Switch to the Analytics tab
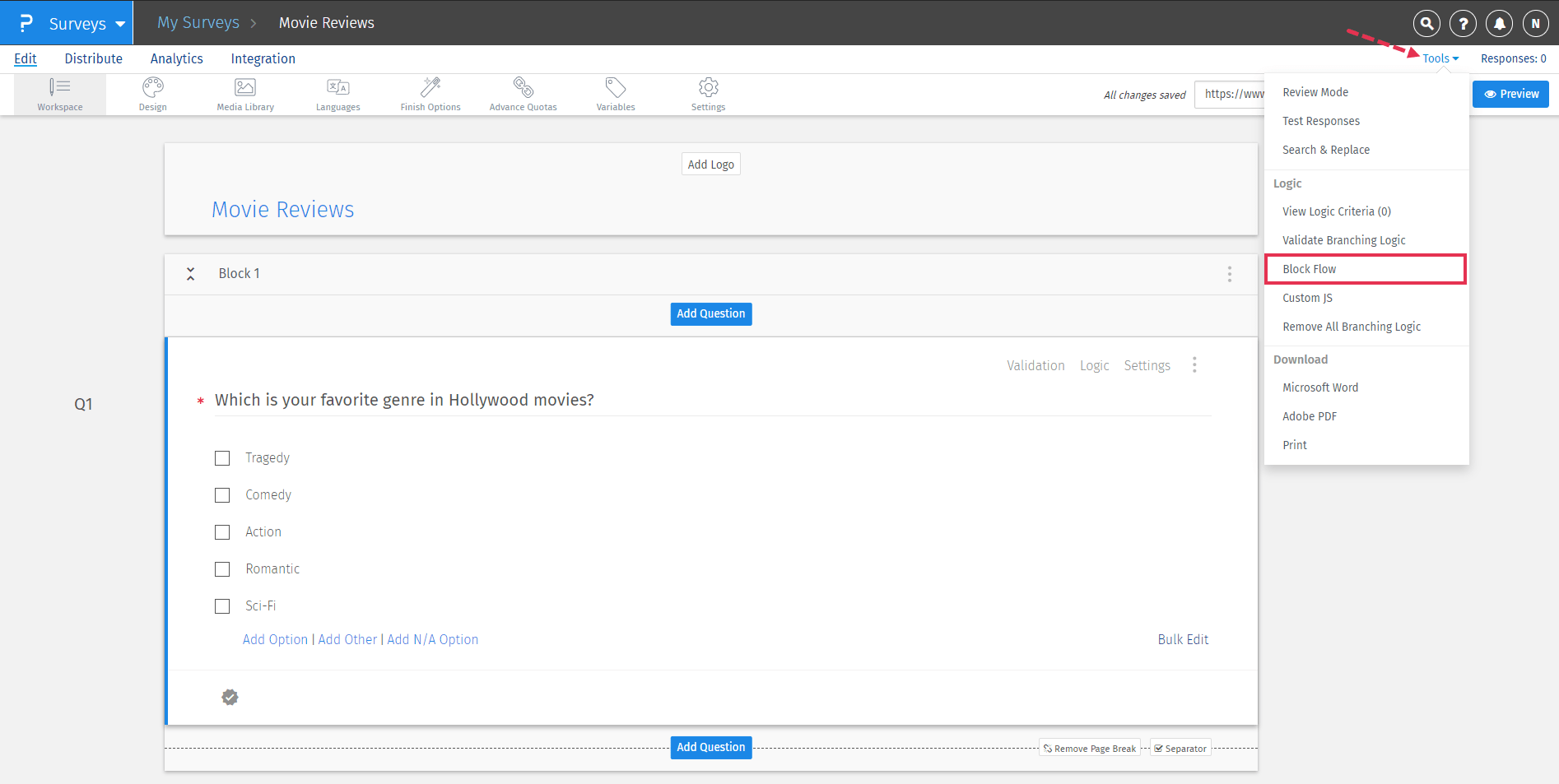Viewport: 1559px width, 784px height. click(x=177, y=58)
